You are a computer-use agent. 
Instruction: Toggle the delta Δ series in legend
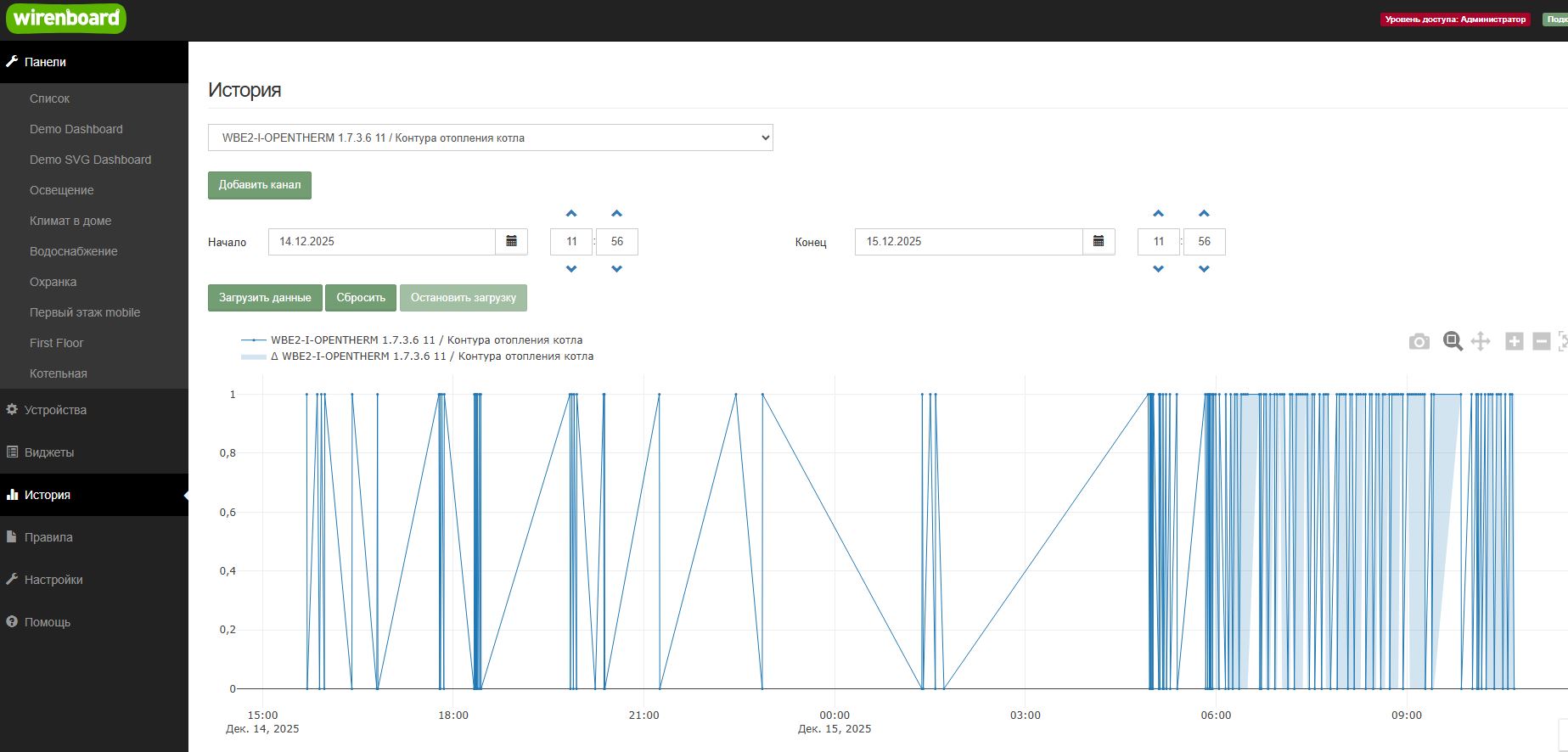(431, 356)
